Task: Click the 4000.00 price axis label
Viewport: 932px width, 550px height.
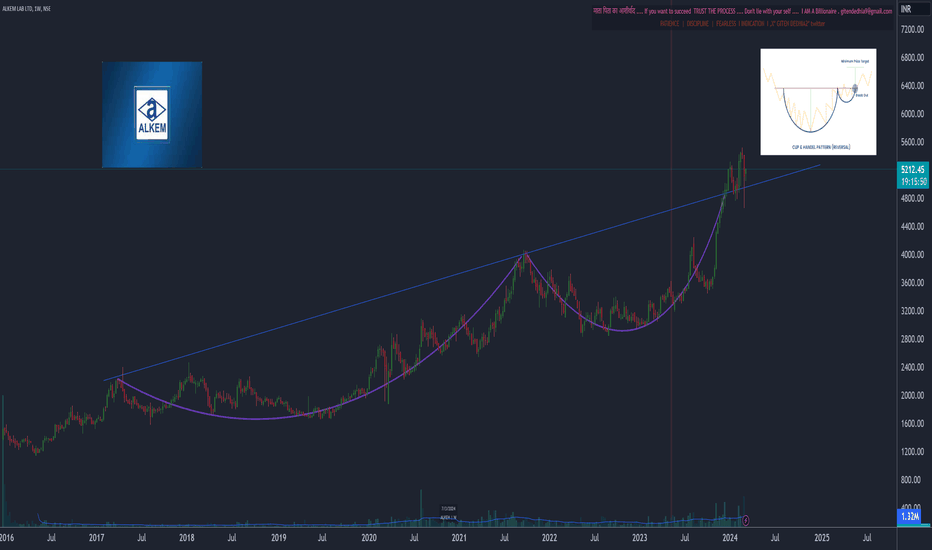Action: (x=912, y=254)
